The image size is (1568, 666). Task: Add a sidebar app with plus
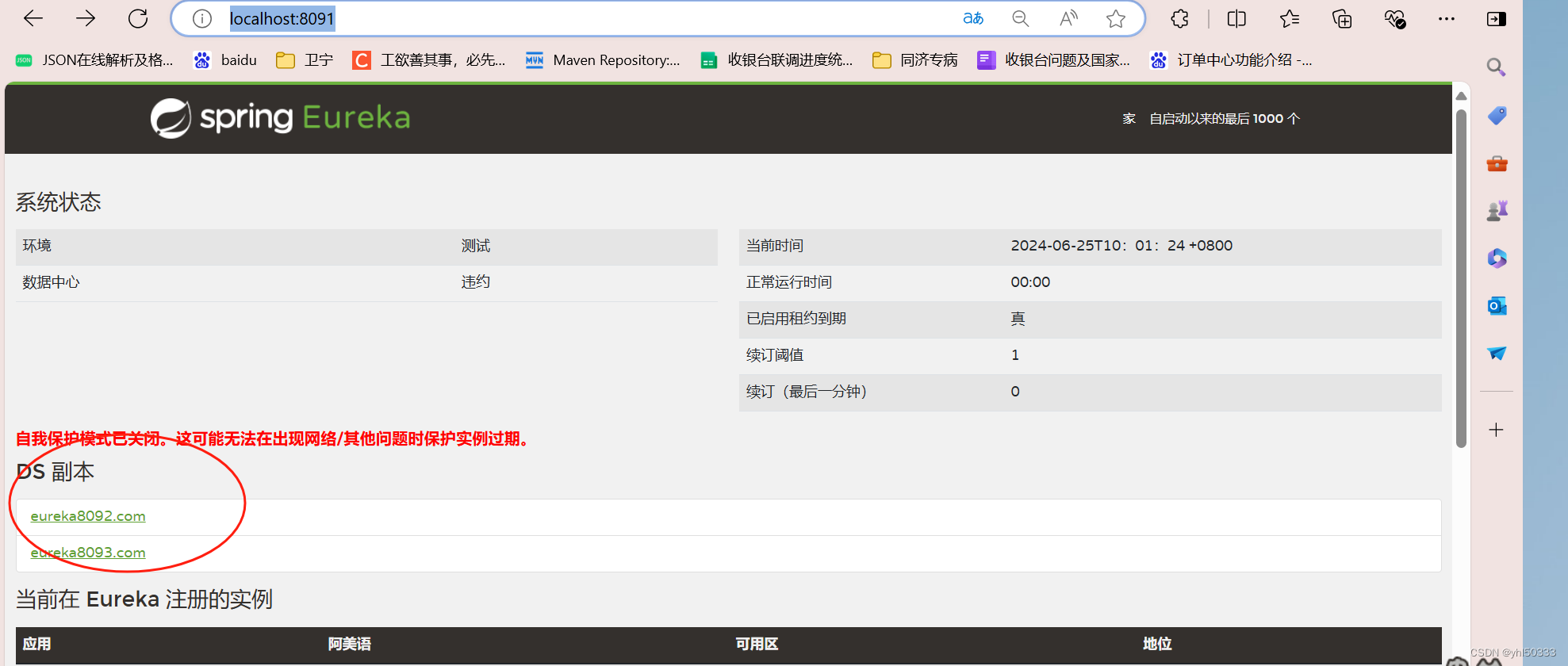pyautogui.click(x=1497, y=430)
